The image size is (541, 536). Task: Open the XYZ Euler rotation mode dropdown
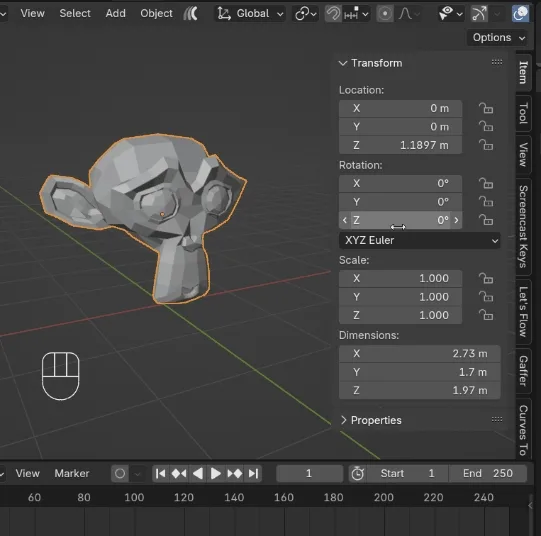(x=420, y=240)
